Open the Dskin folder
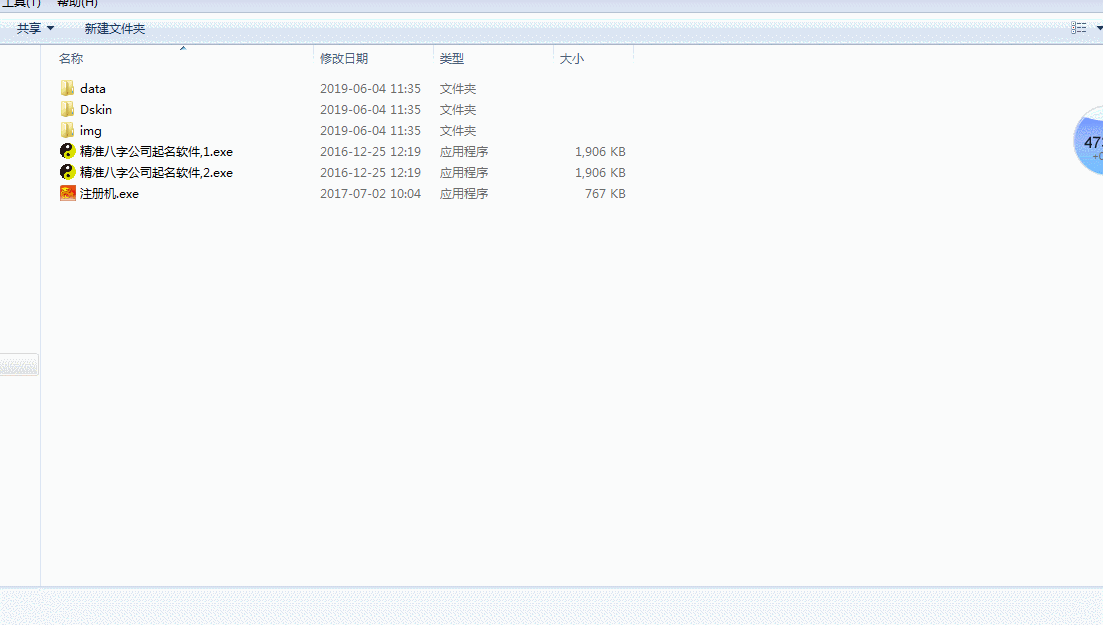This screenshot has width=1103, height=625. tap(94, 109)
